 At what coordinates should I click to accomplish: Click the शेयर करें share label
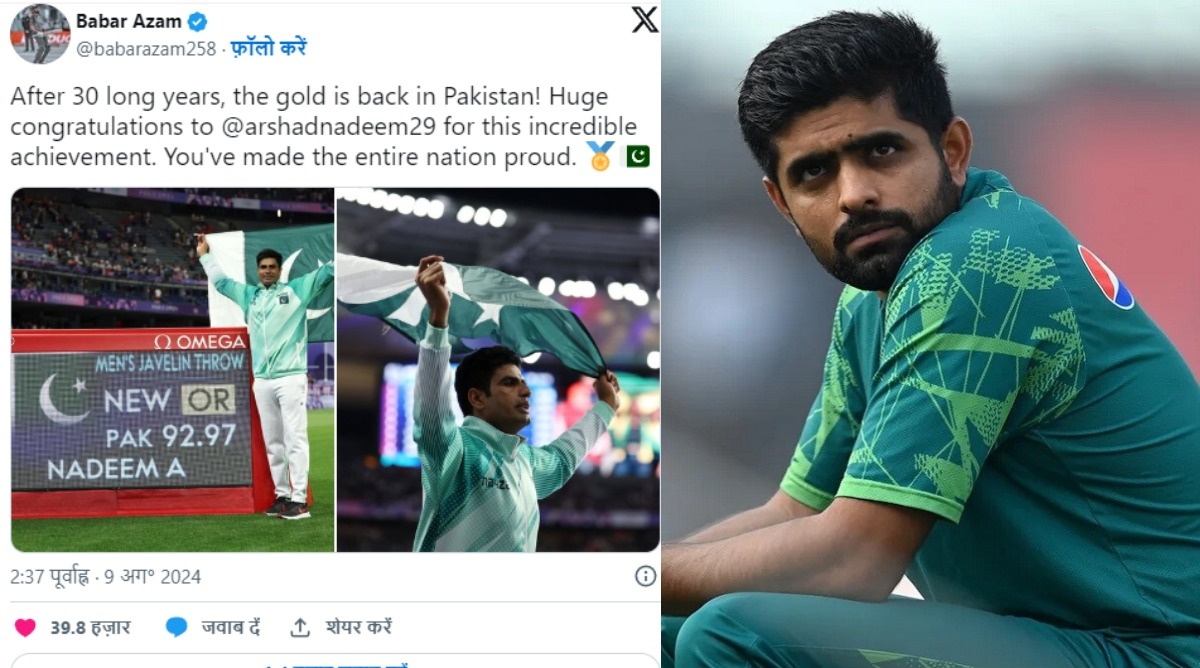[x=358, y=627]
